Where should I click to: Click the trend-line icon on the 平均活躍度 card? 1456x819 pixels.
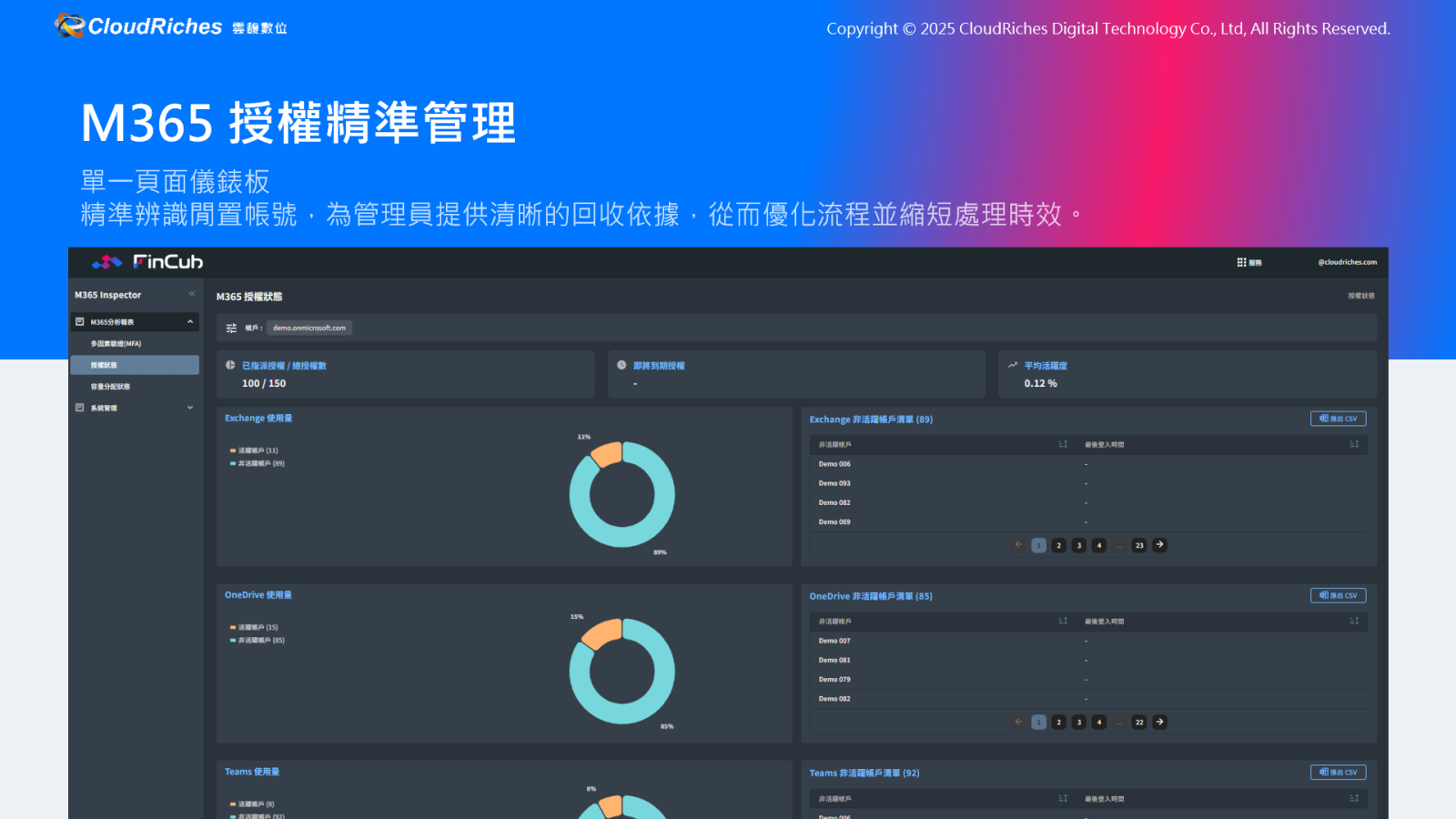point(1013,365)
